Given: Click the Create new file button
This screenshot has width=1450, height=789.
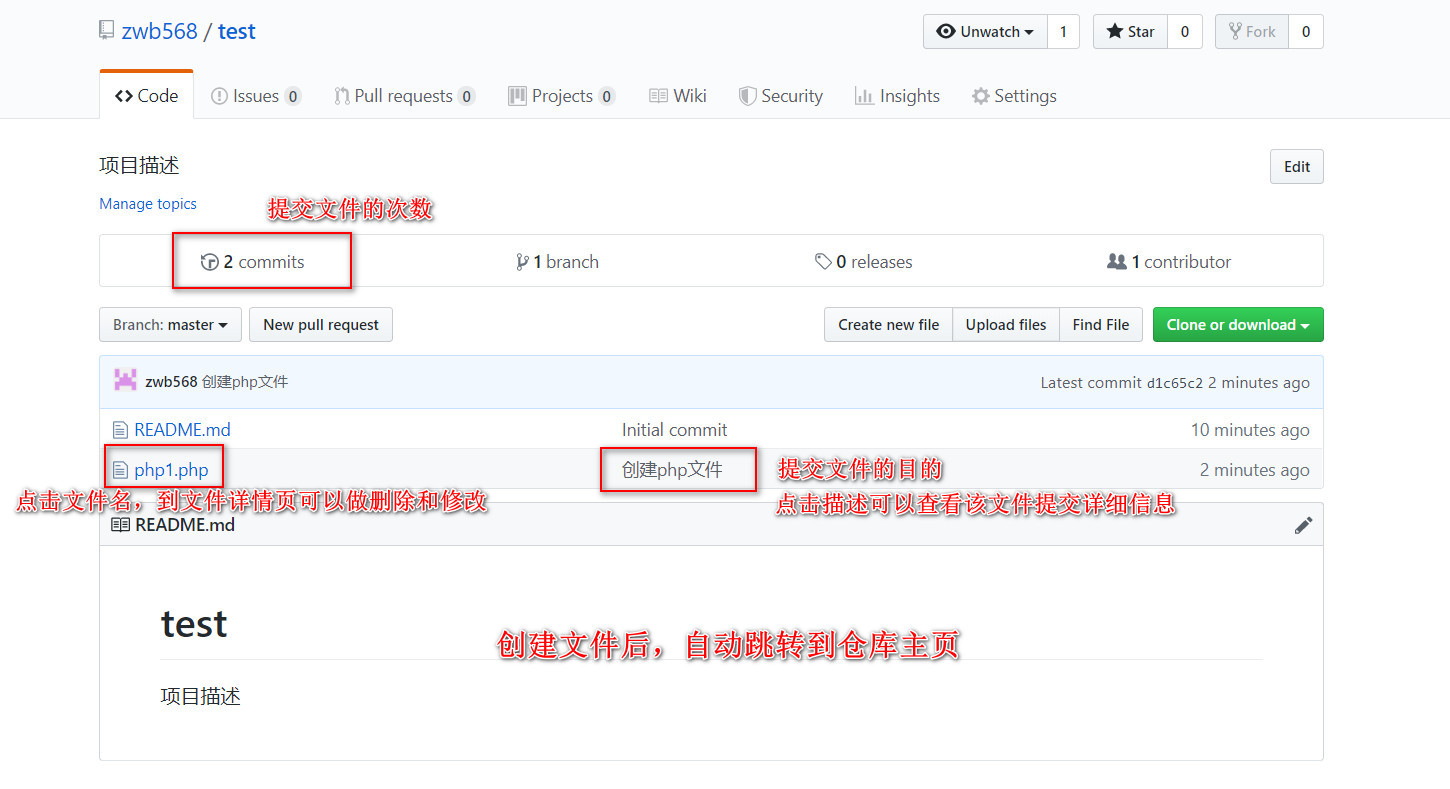Looking at the screenshot, I should click(888, 324).
